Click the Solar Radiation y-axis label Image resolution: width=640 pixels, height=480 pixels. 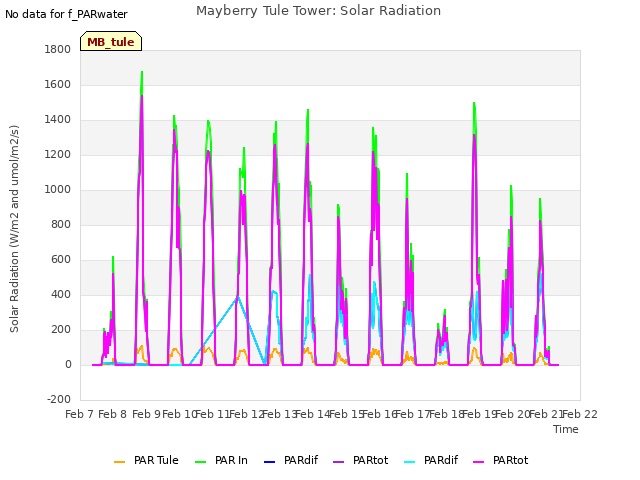[14, 229]
